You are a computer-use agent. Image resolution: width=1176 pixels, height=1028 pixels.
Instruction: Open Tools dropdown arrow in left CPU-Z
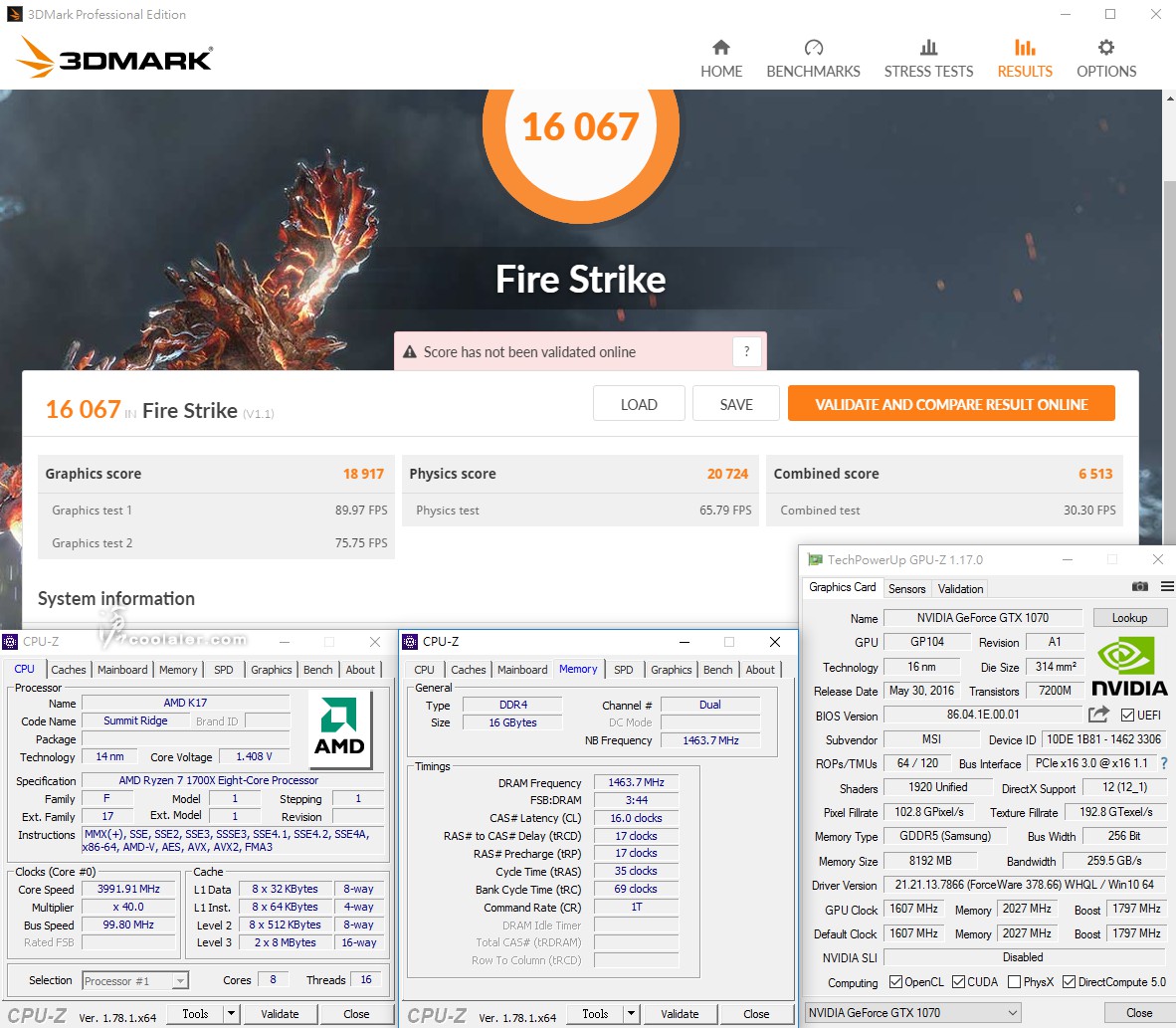coord(231,1014)
